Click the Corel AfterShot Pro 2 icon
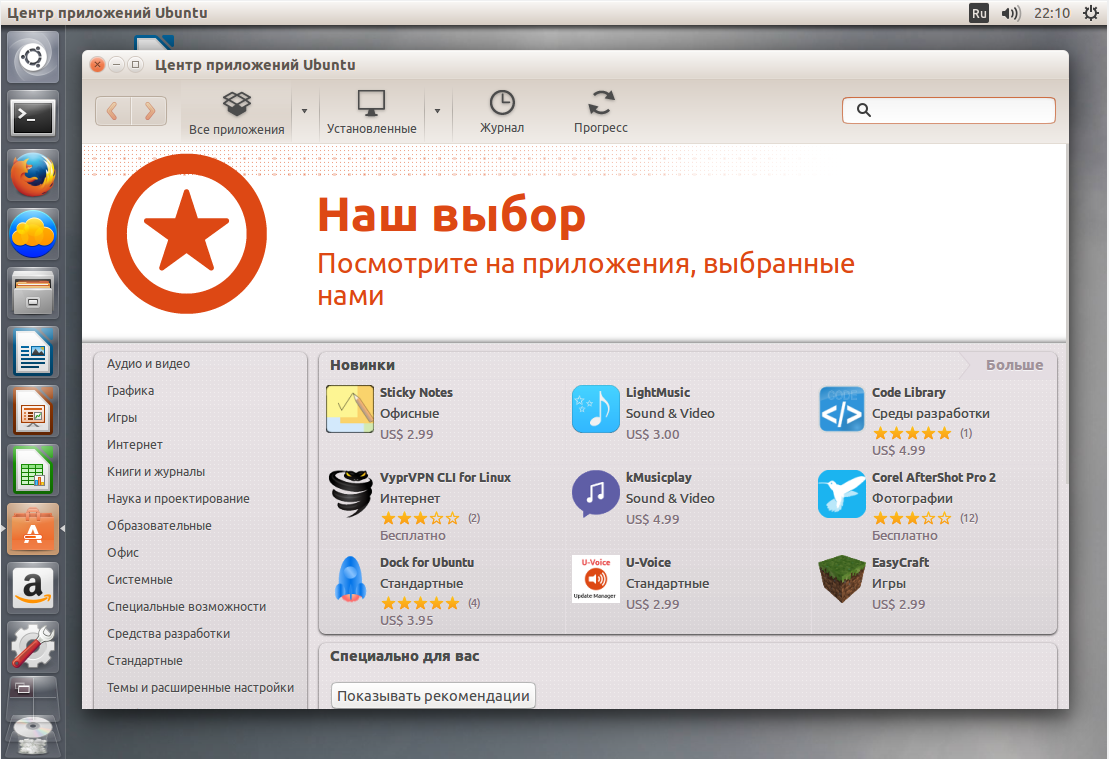Viewport: 1109px width, 759px height. click(842, 494)
